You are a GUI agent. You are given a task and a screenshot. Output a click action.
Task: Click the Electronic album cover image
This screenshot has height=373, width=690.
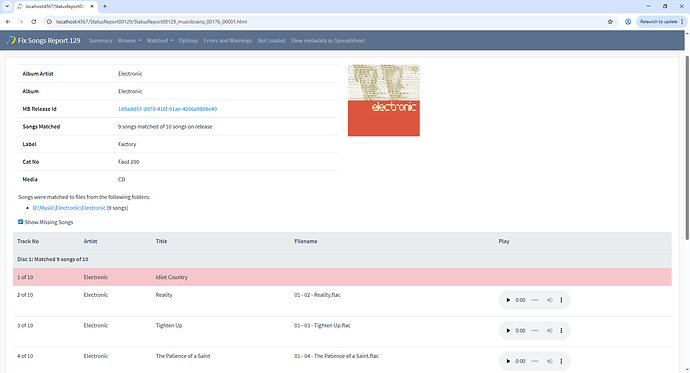pos(384,100)
